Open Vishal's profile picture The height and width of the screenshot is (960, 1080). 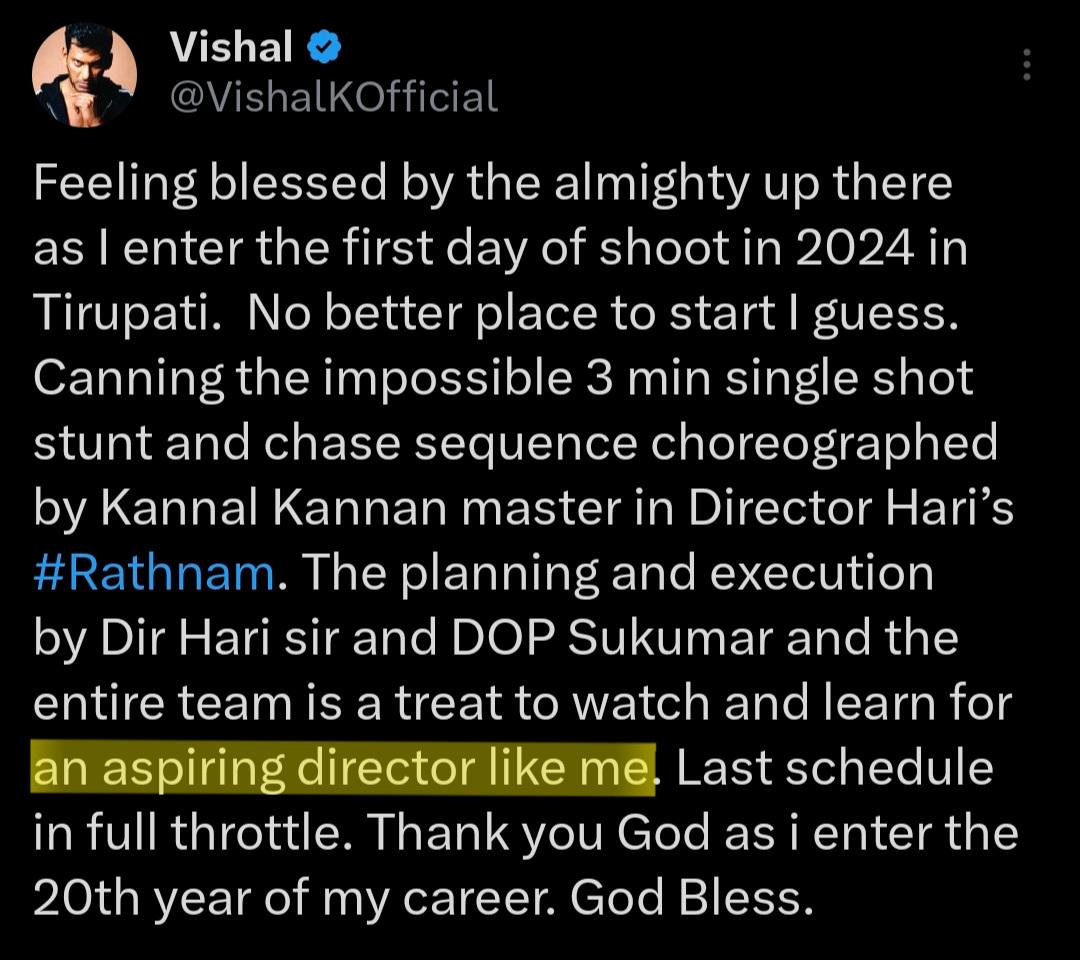[84, 75]
